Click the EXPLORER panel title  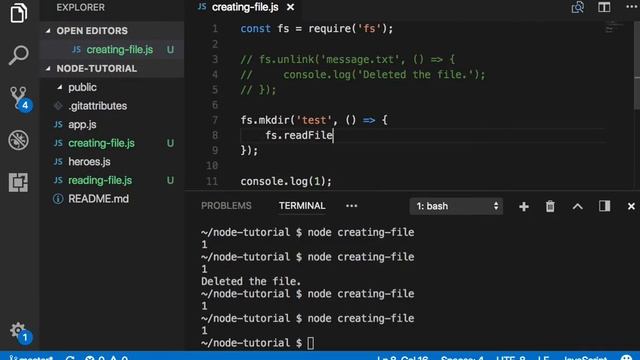[80, 7]
